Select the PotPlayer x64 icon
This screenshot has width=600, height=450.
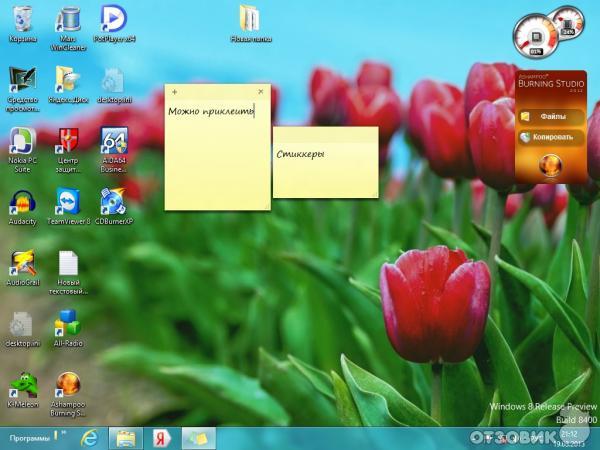click(113, 19)
